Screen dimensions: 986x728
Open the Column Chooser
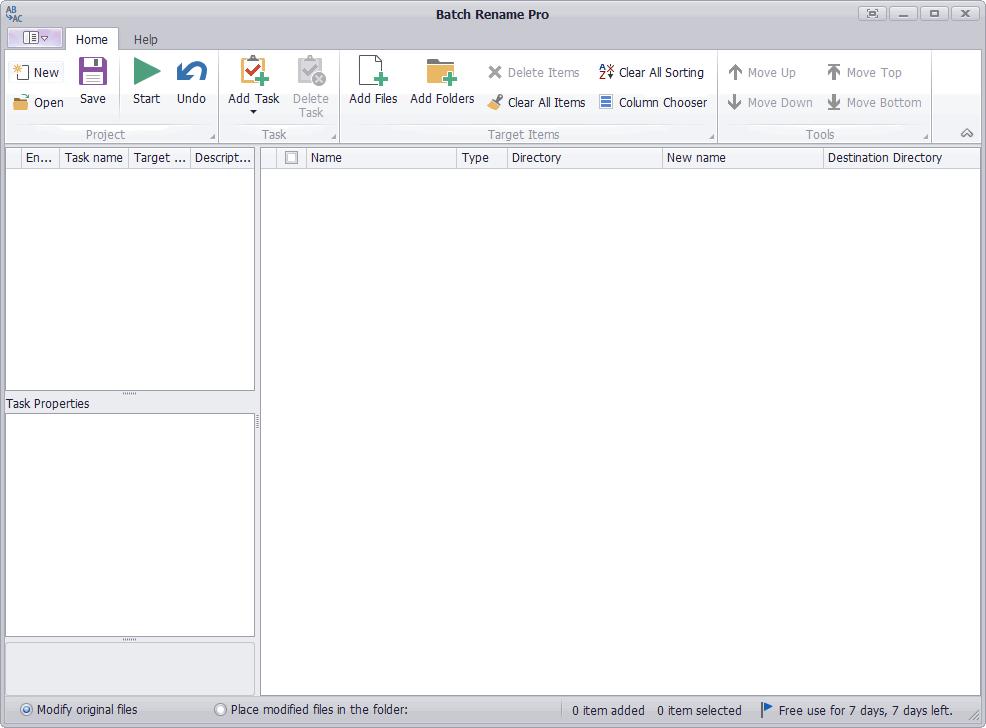pos(653,102)
